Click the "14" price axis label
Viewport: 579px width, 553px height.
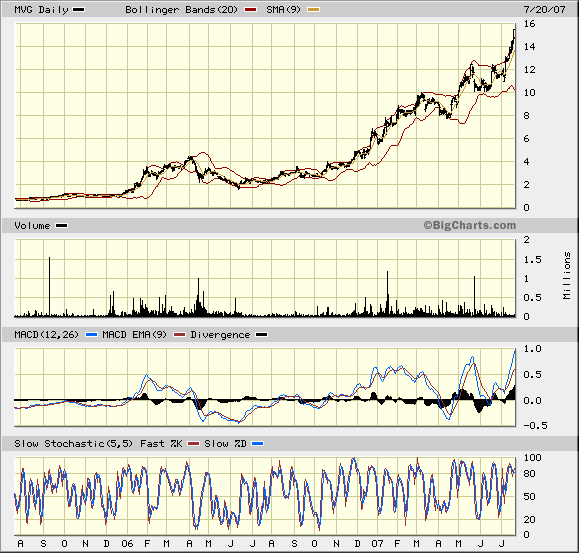coord(530,47)
